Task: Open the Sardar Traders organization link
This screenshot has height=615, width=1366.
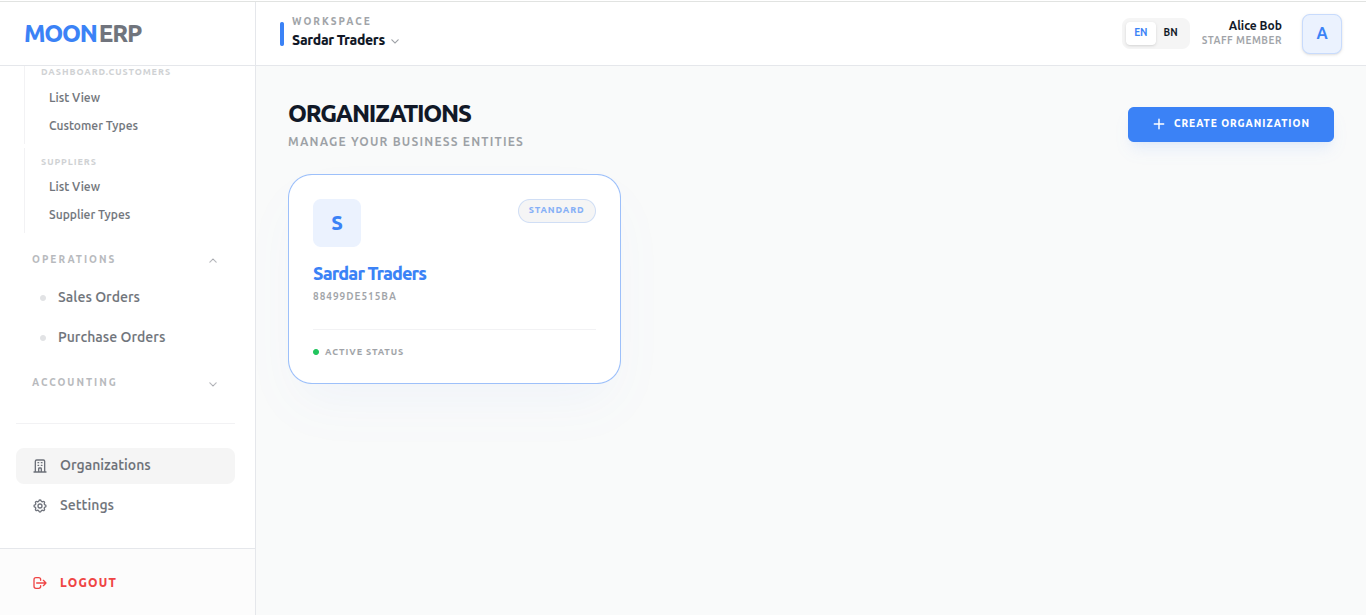Action: pyautogui.click(x=370, y=273)
